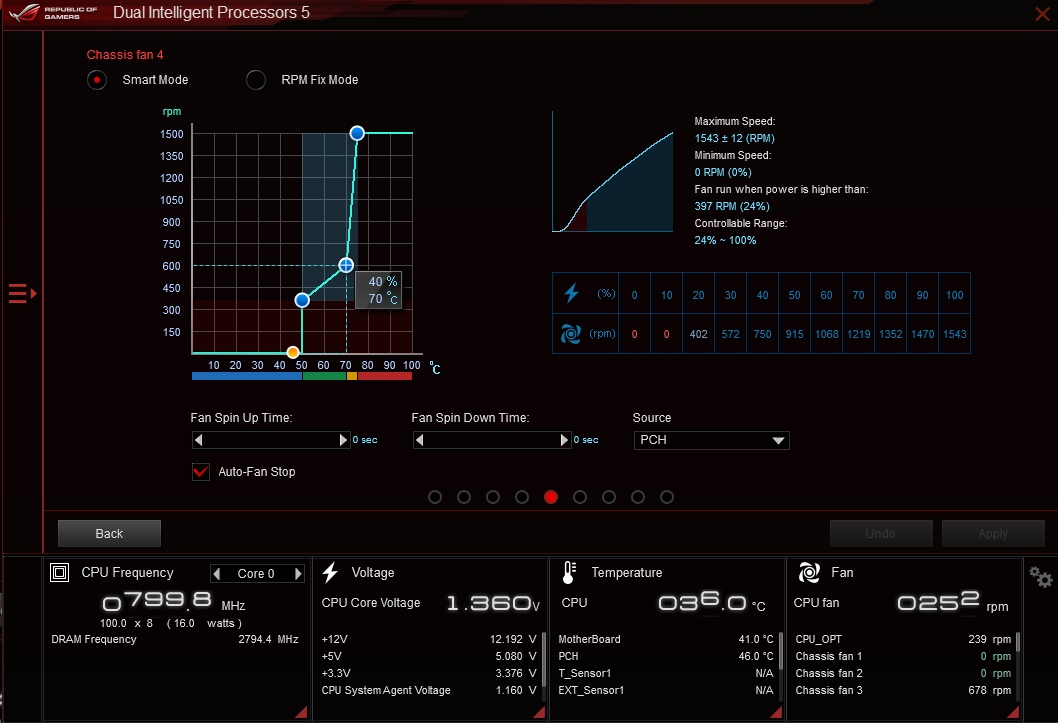Click the "1543 ± 12 (RPM)" maximum speed value
This screenshot has height=723, width=1058.
(734, 138)
